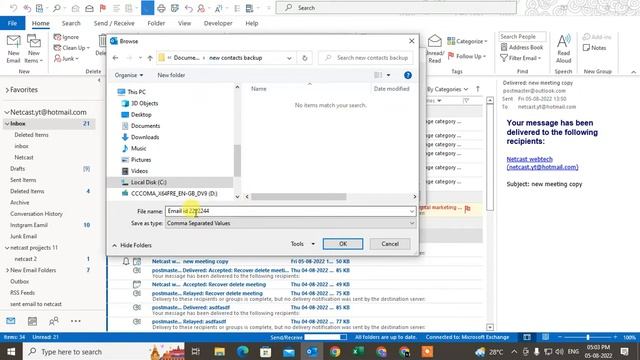This screenshot has height=360, width=640.
Task: Expand New Email Folders
Action: click(x=7, y=270)
